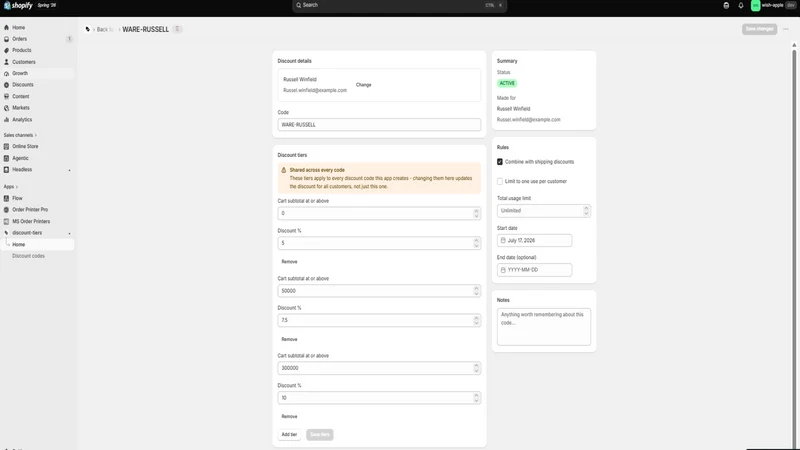Expand the Apps section chevron

(x=17, y=187)
